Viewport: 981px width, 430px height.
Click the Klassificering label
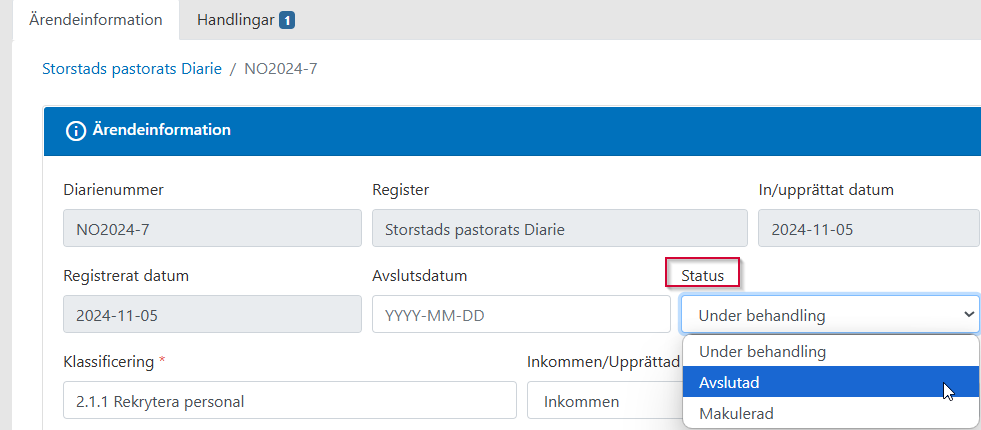108,362
